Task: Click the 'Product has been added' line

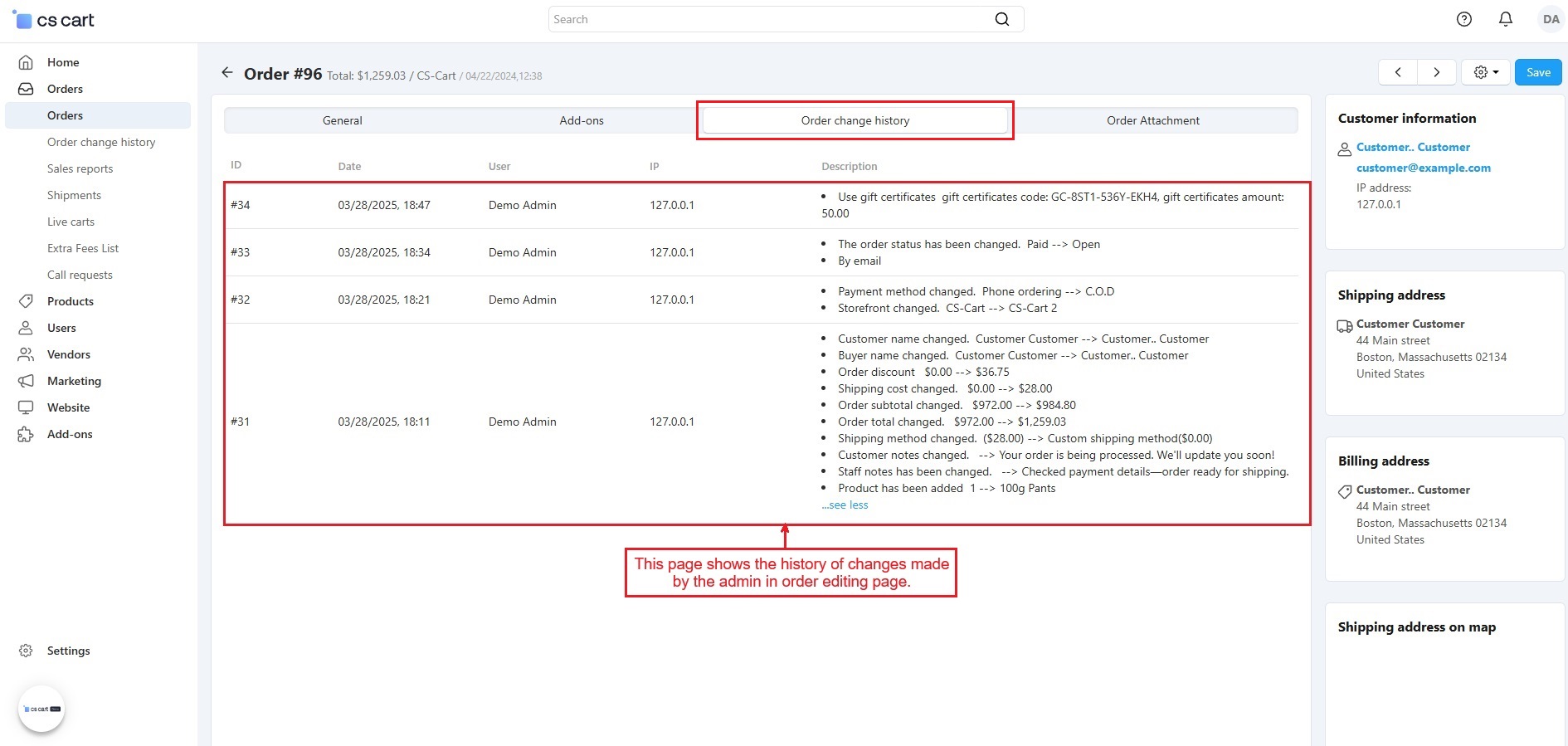Action: pos(947,488)
